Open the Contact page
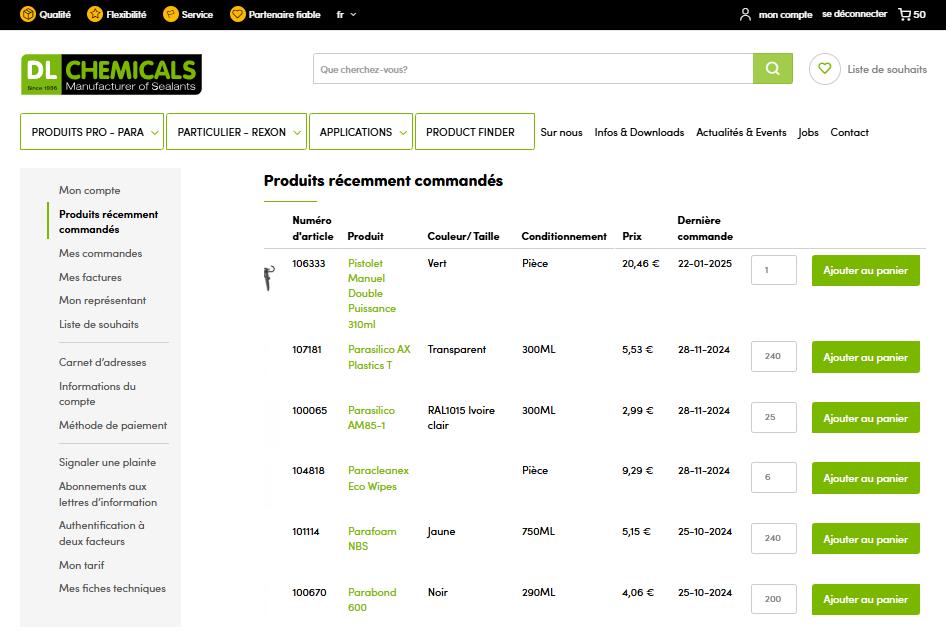Screen dimensions: 946x633 point(849,132)
